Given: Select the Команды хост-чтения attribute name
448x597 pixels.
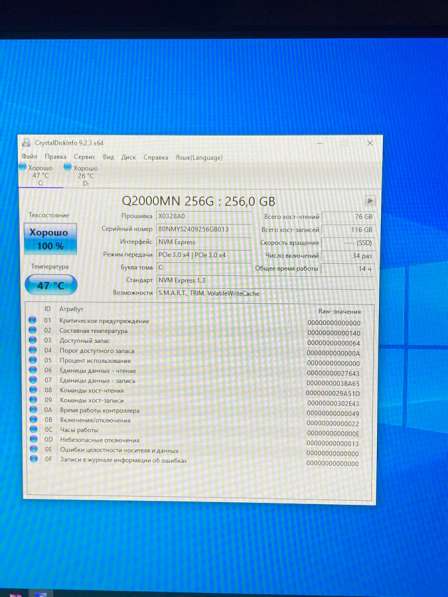Looking at the screenshot, I should (x=92, y=390).
